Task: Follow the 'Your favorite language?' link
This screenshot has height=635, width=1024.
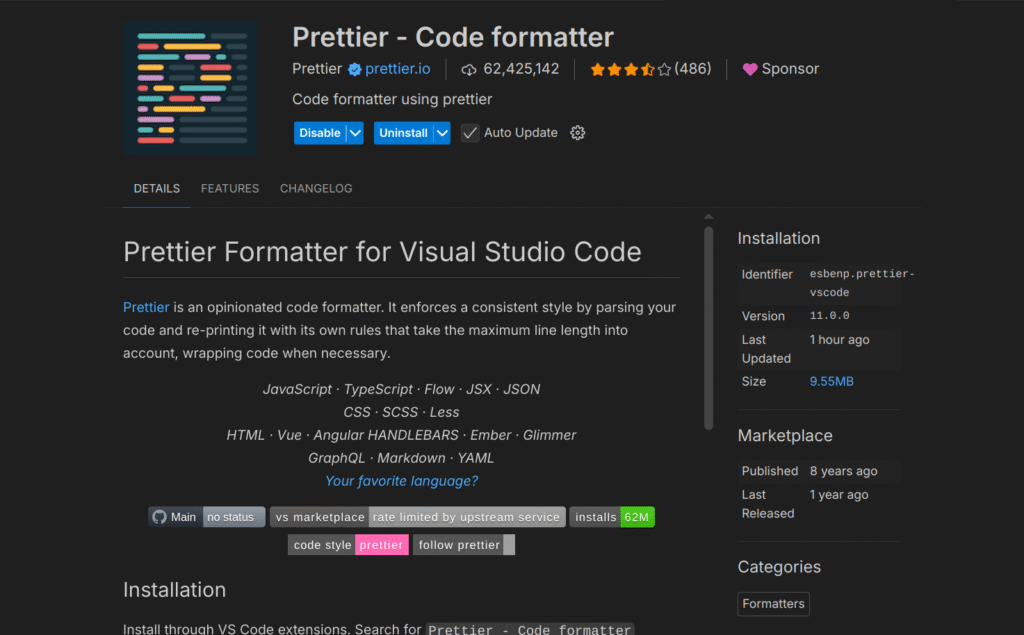Action: (402, 481)
